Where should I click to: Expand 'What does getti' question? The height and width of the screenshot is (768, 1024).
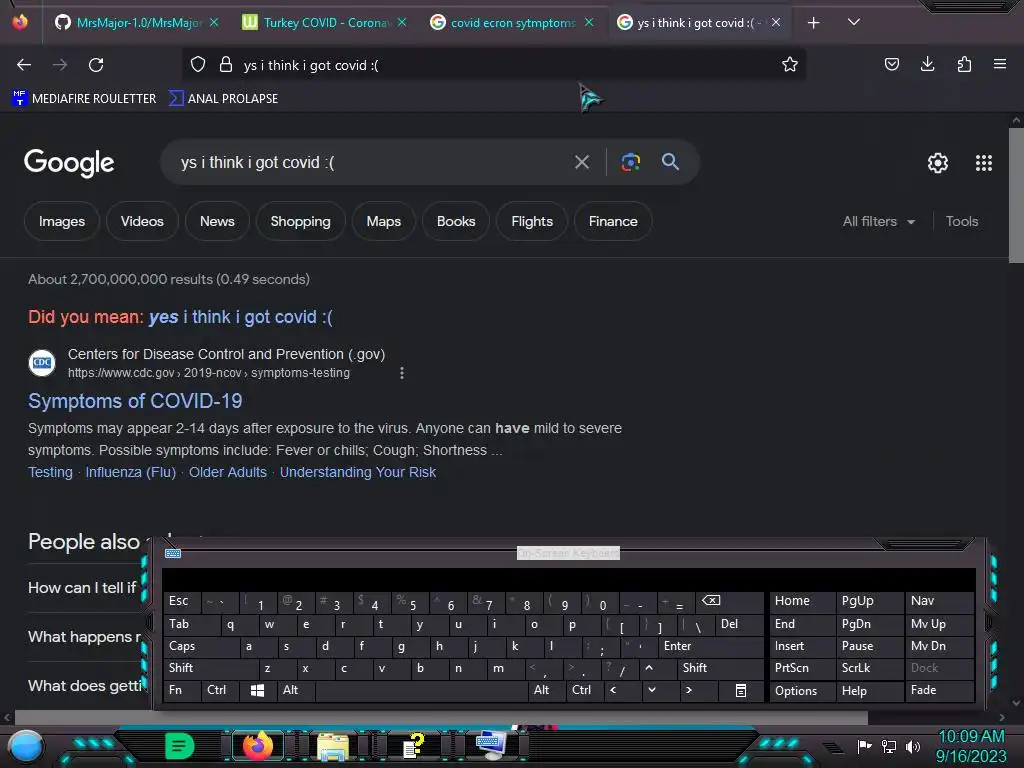tap(85, 686)
